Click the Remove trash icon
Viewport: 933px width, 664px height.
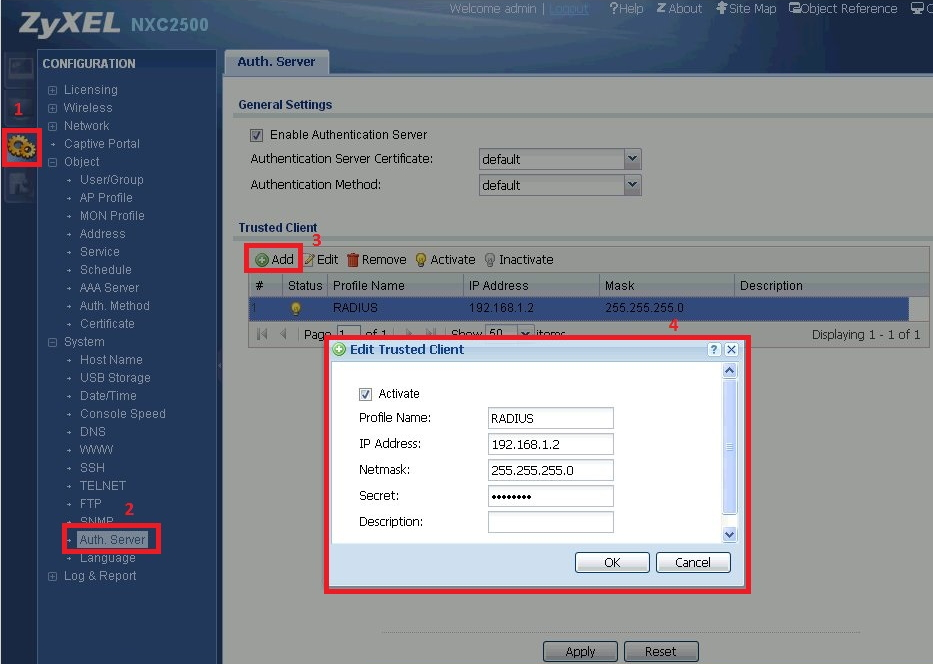[353, 260]
